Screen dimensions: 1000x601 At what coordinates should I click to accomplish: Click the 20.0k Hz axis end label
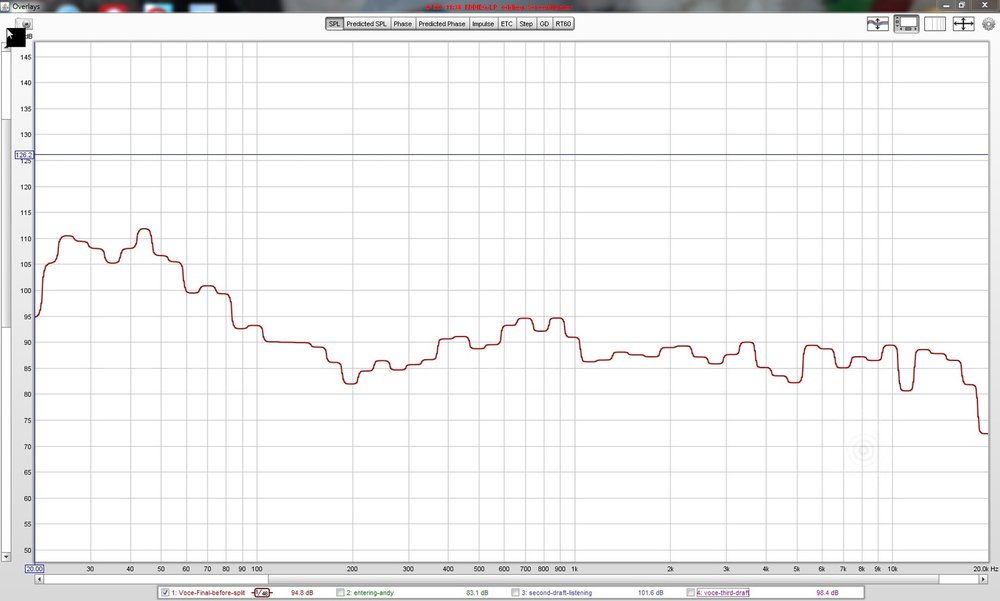click(x=985, y=568)
